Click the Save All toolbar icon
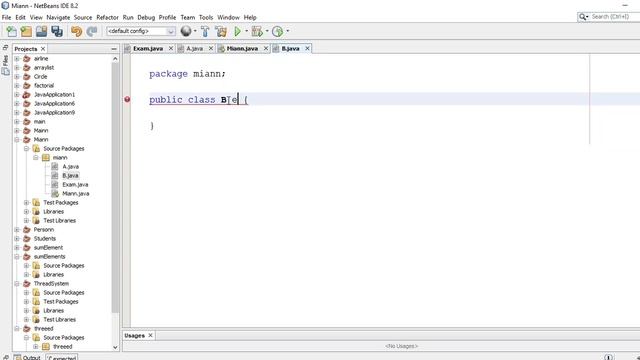This screenshot has width=640, height=360. point(57,31)
